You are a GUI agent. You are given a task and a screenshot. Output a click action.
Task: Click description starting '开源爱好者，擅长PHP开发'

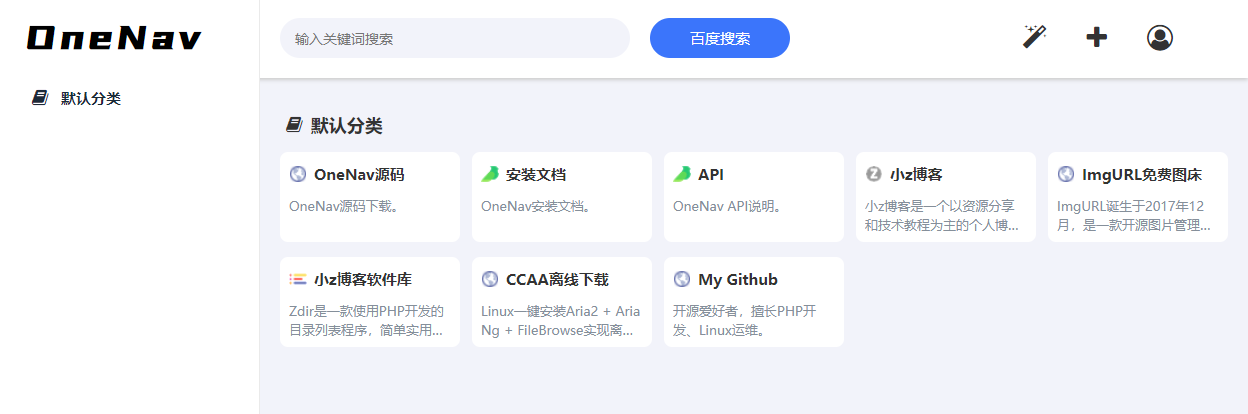[745, 321]
